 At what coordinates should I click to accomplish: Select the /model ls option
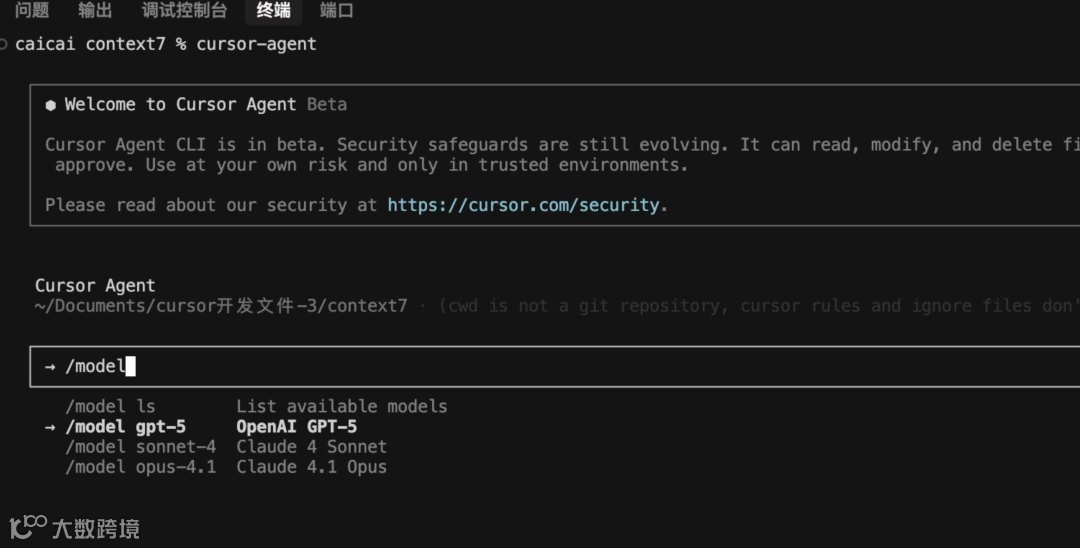[110, 406]
